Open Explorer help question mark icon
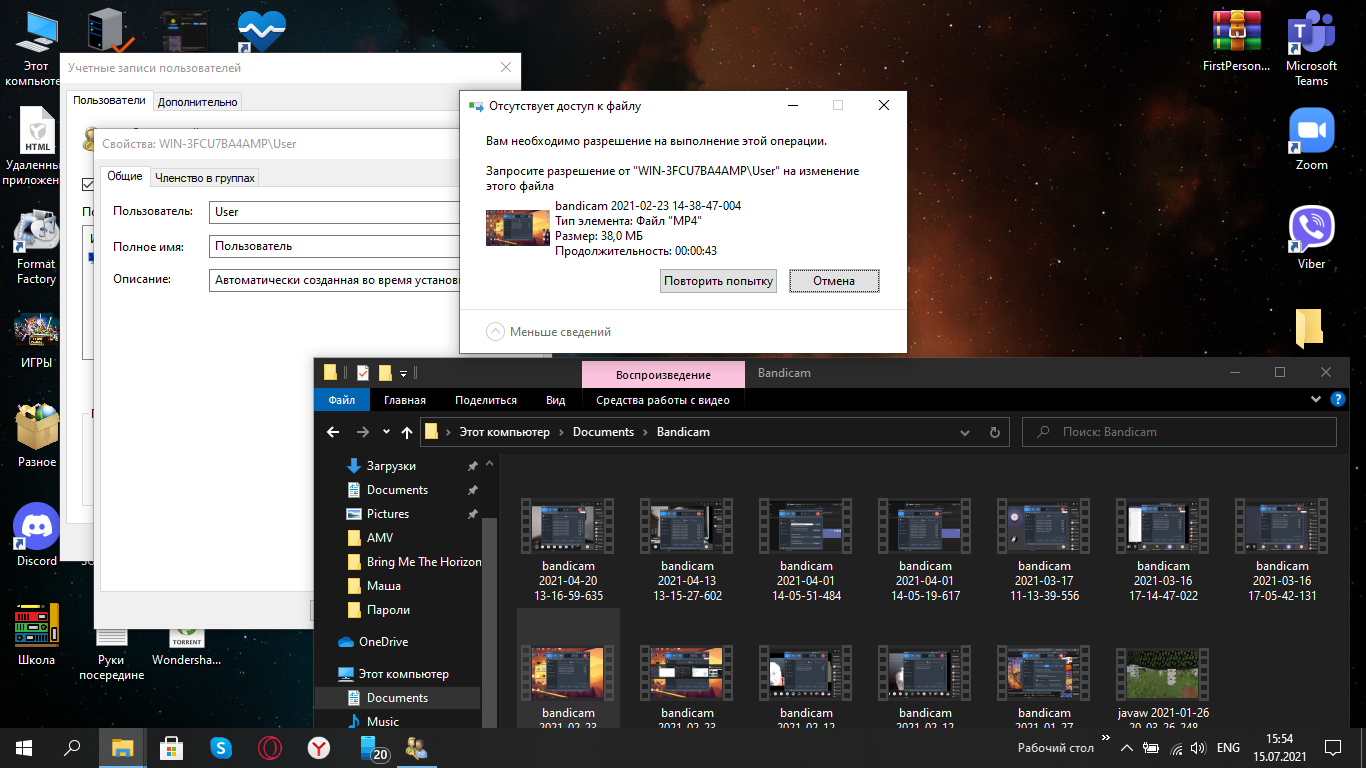 1340,400
